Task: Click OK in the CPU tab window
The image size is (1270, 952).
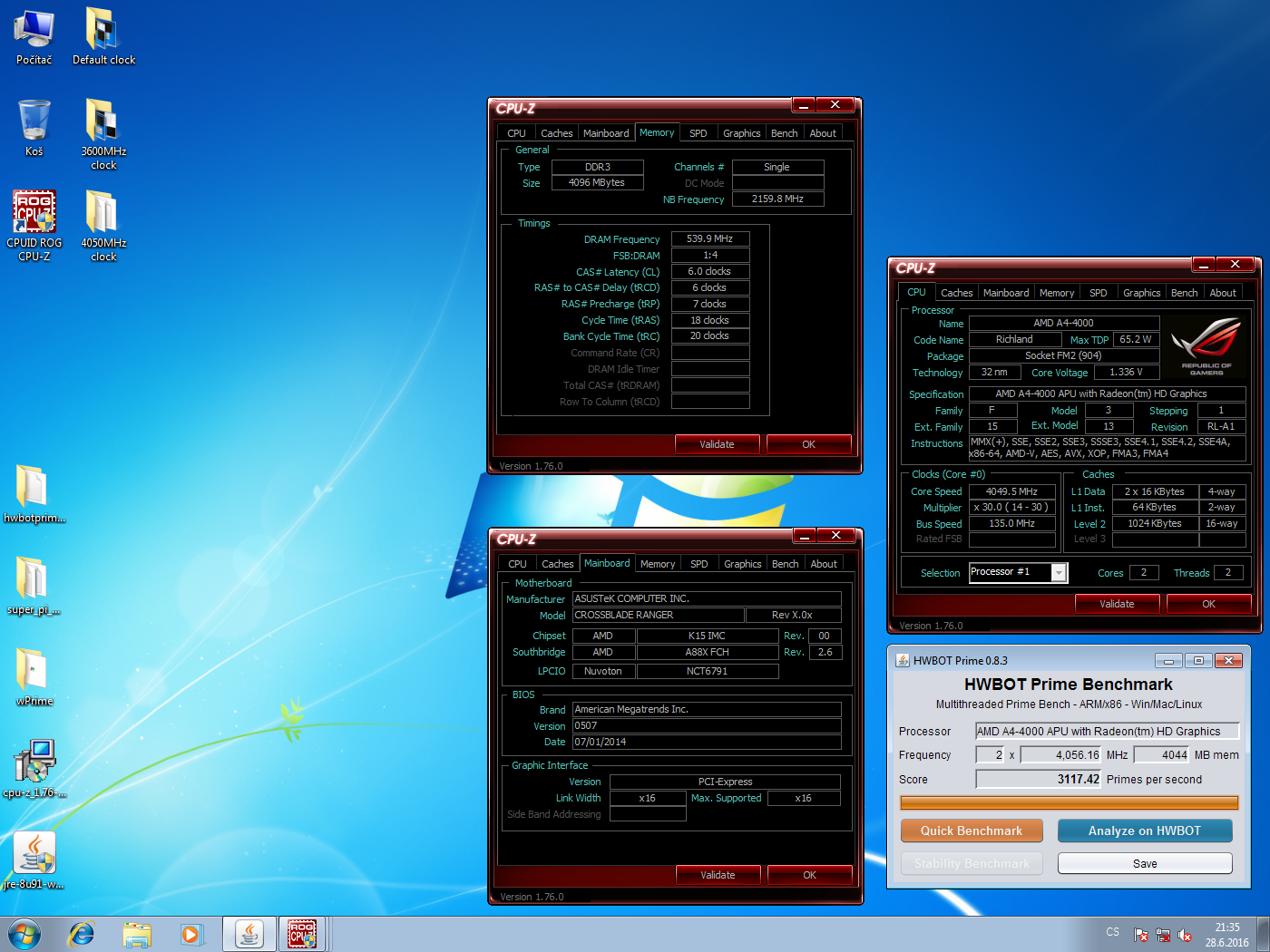Action: click(1208, 604)
